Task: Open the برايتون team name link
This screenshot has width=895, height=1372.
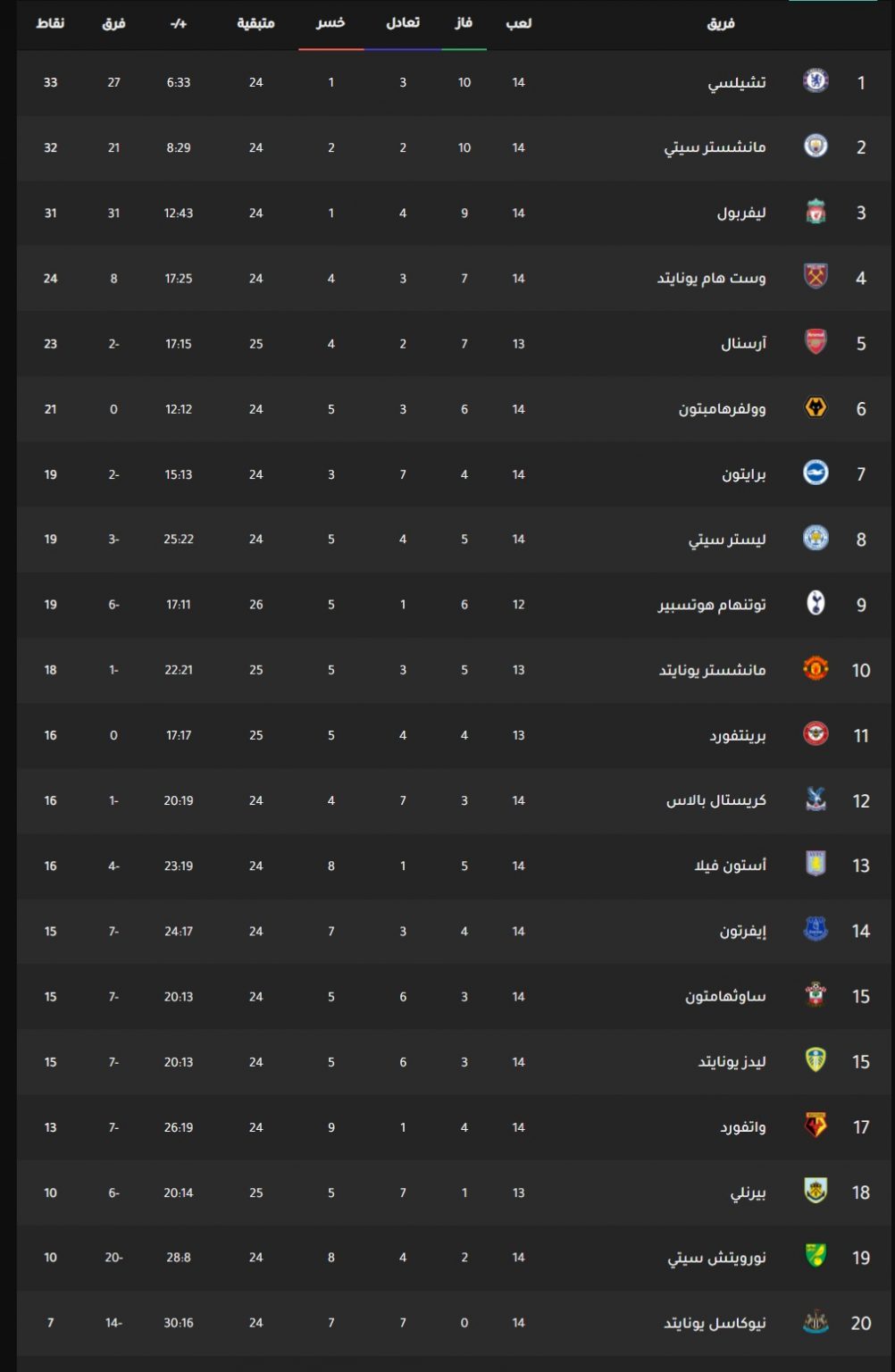Action: 744,474
